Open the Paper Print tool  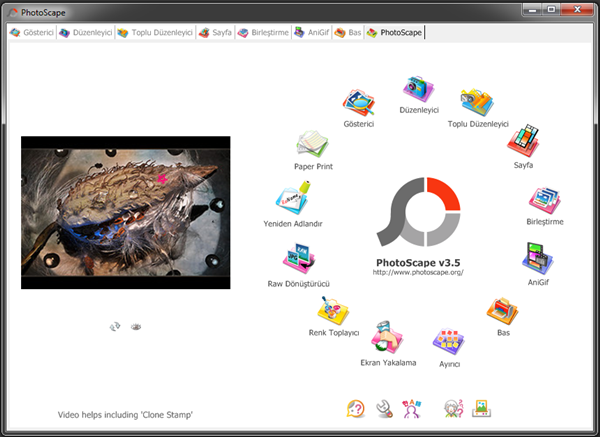(x=313, y=145)
